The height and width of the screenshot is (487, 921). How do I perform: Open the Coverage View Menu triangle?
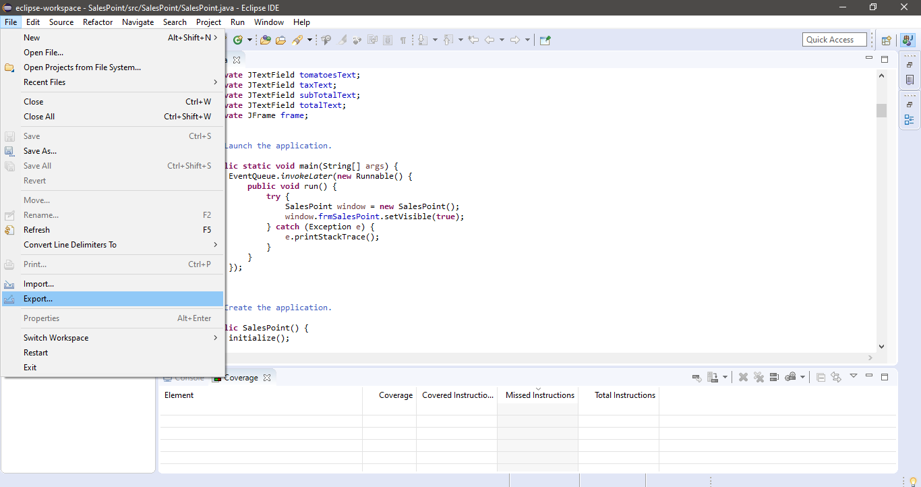pos(853,376)
